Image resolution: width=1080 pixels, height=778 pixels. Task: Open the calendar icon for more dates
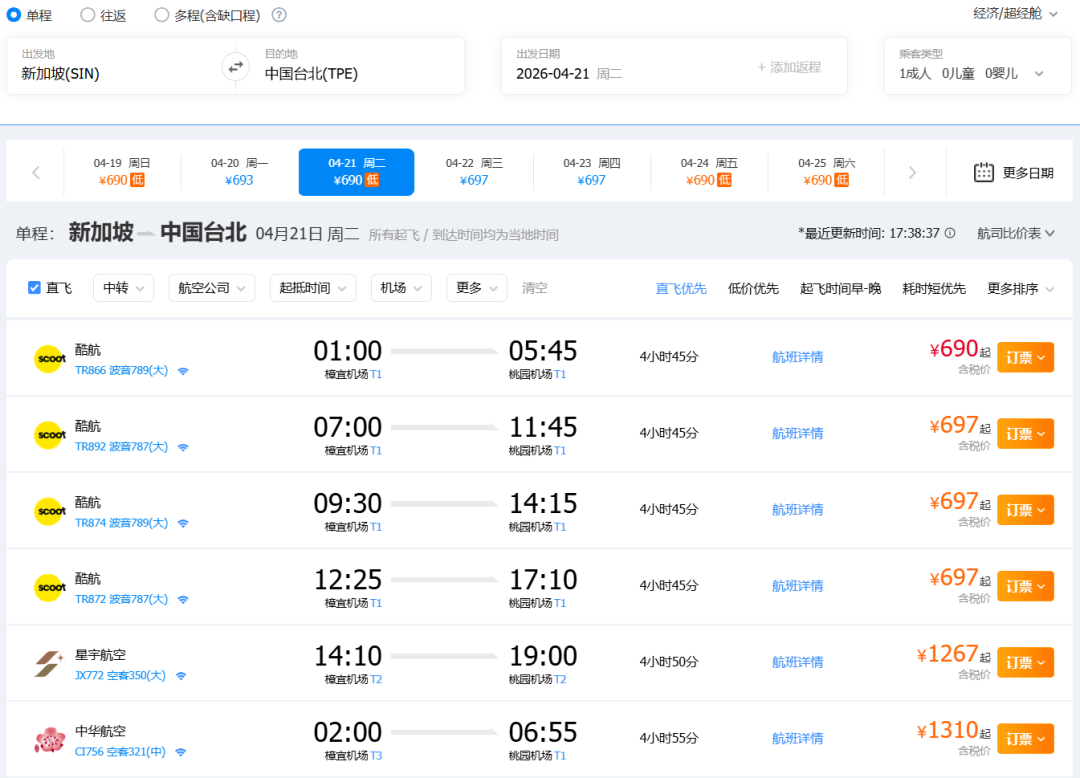(x=984, y=172)
